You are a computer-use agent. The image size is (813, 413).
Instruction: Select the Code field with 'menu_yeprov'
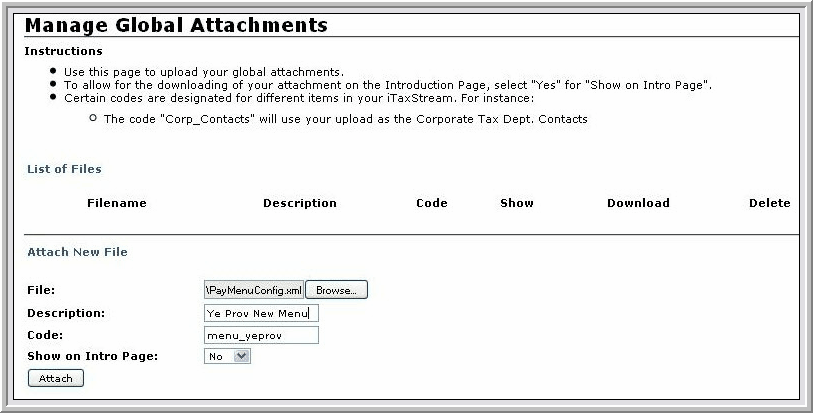(x=261, y=335)
